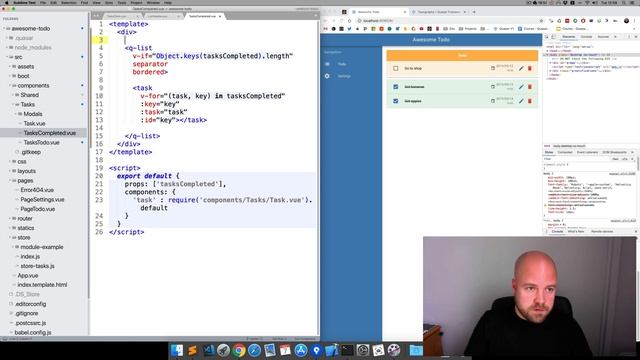
Task: Open Safari from the Dock
Action: pyautogui.click(x=254, y=350)
